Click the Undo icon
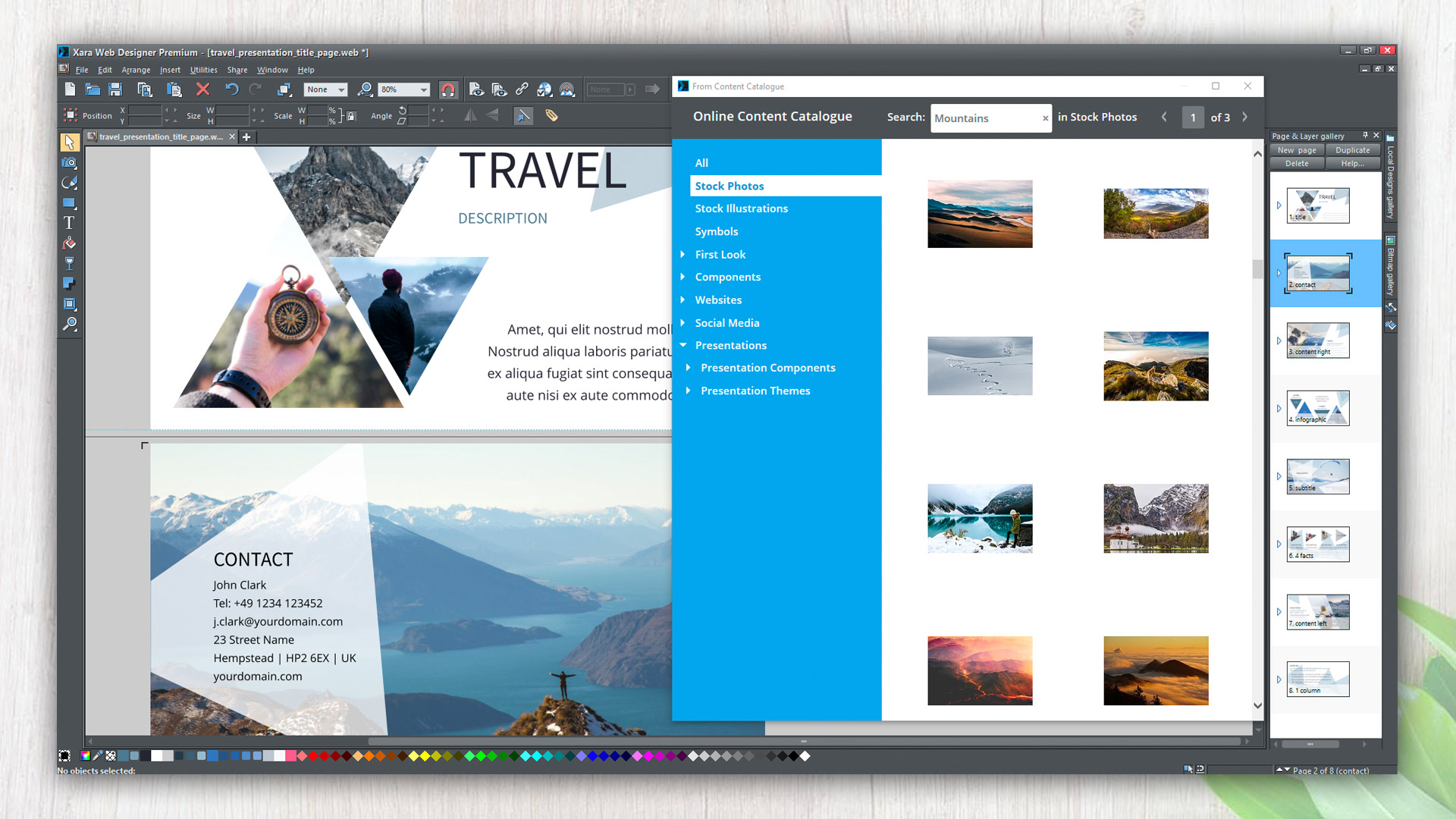Viewport: 1456px width, 819px height. [233, 89]
